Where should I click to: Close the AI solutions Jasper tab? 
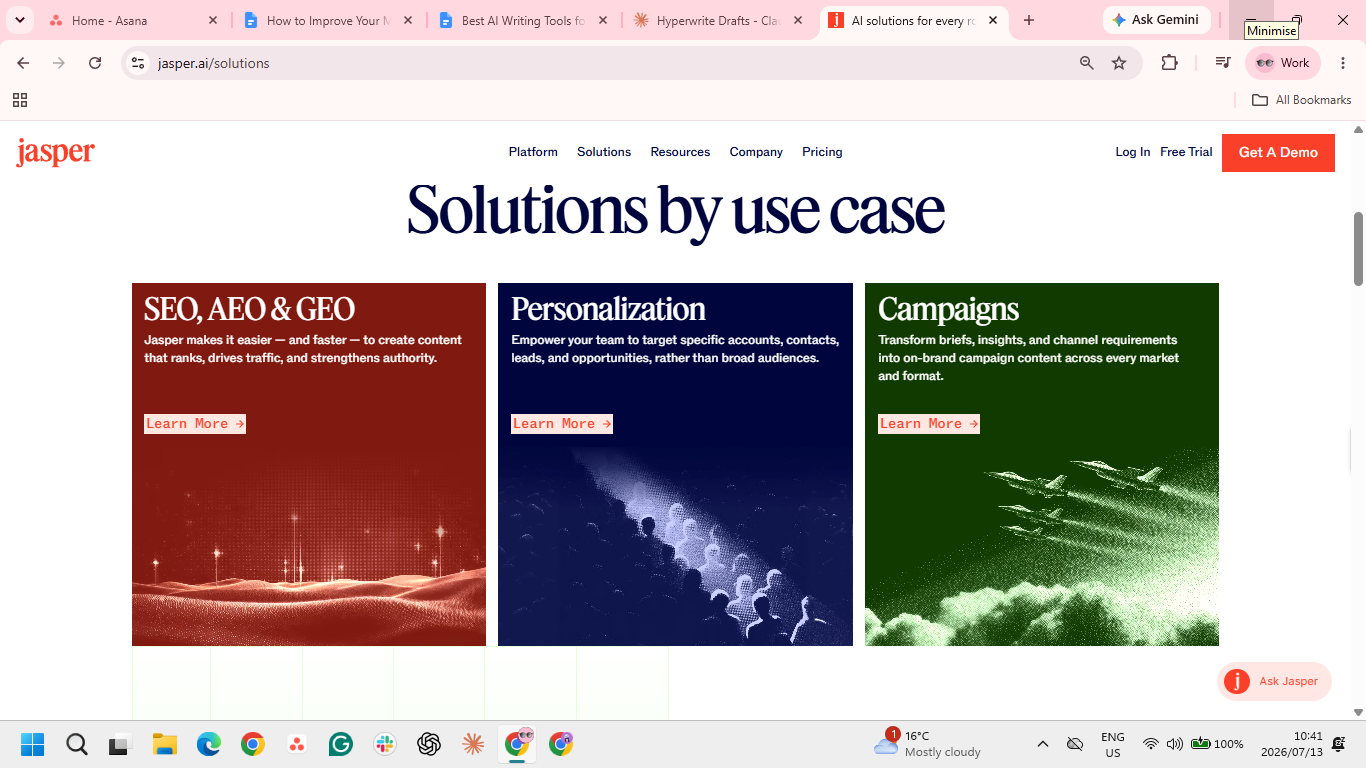tap(993, 20)
